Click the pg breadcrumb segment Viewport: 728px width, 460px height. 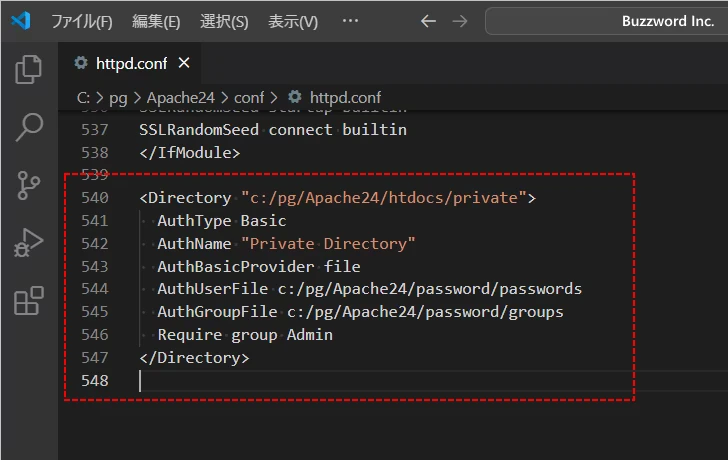(x=119, y=97)
